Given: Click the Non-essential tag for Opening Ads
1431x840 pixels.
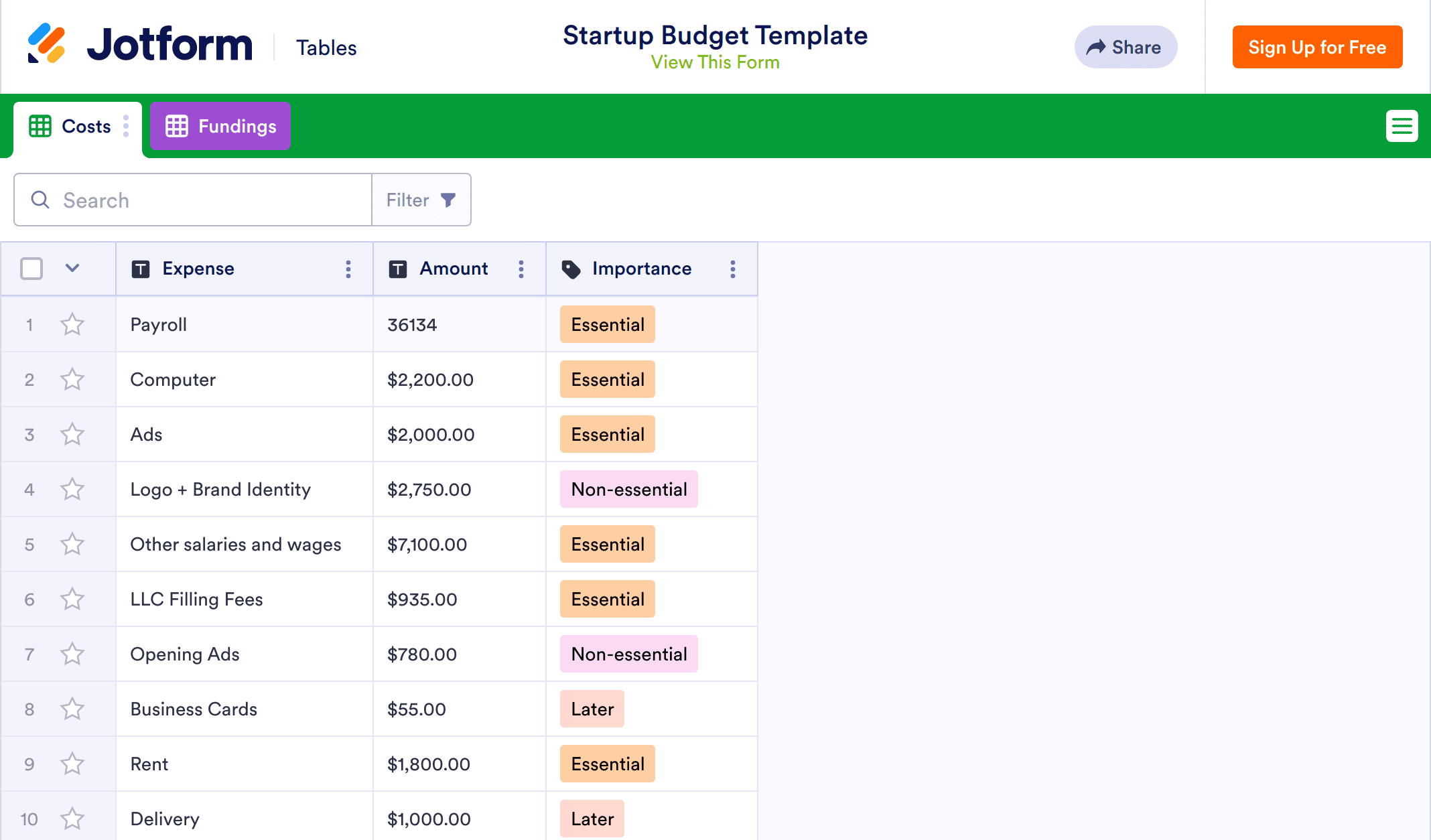Looking at the screenshot, I should click(628, 654).
